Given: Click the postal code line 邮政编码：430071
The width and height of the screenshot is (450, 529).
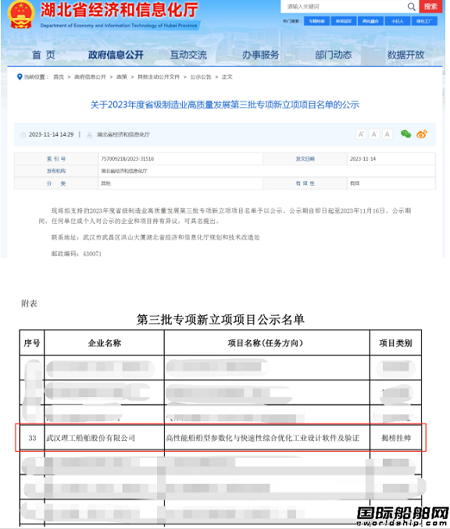Looking at the screenshot, I should point(76,254).
